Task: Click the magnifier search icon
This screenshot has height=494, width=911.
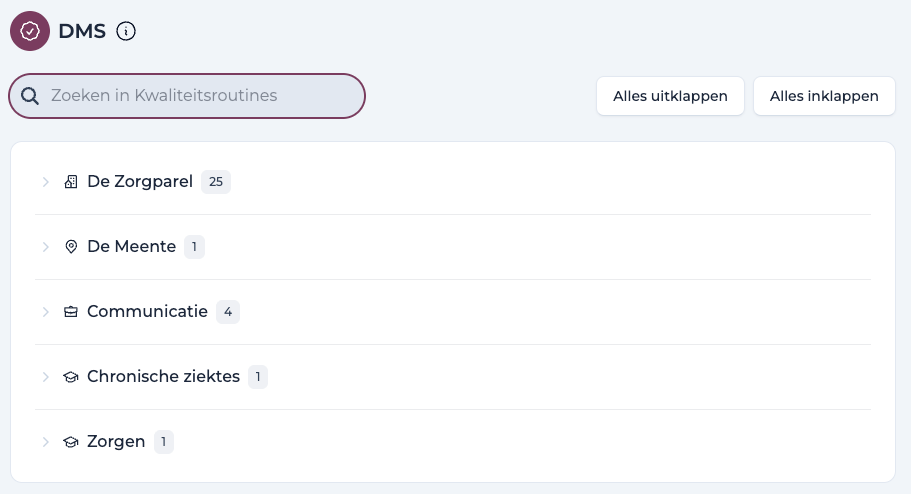Action: point(30,96)
